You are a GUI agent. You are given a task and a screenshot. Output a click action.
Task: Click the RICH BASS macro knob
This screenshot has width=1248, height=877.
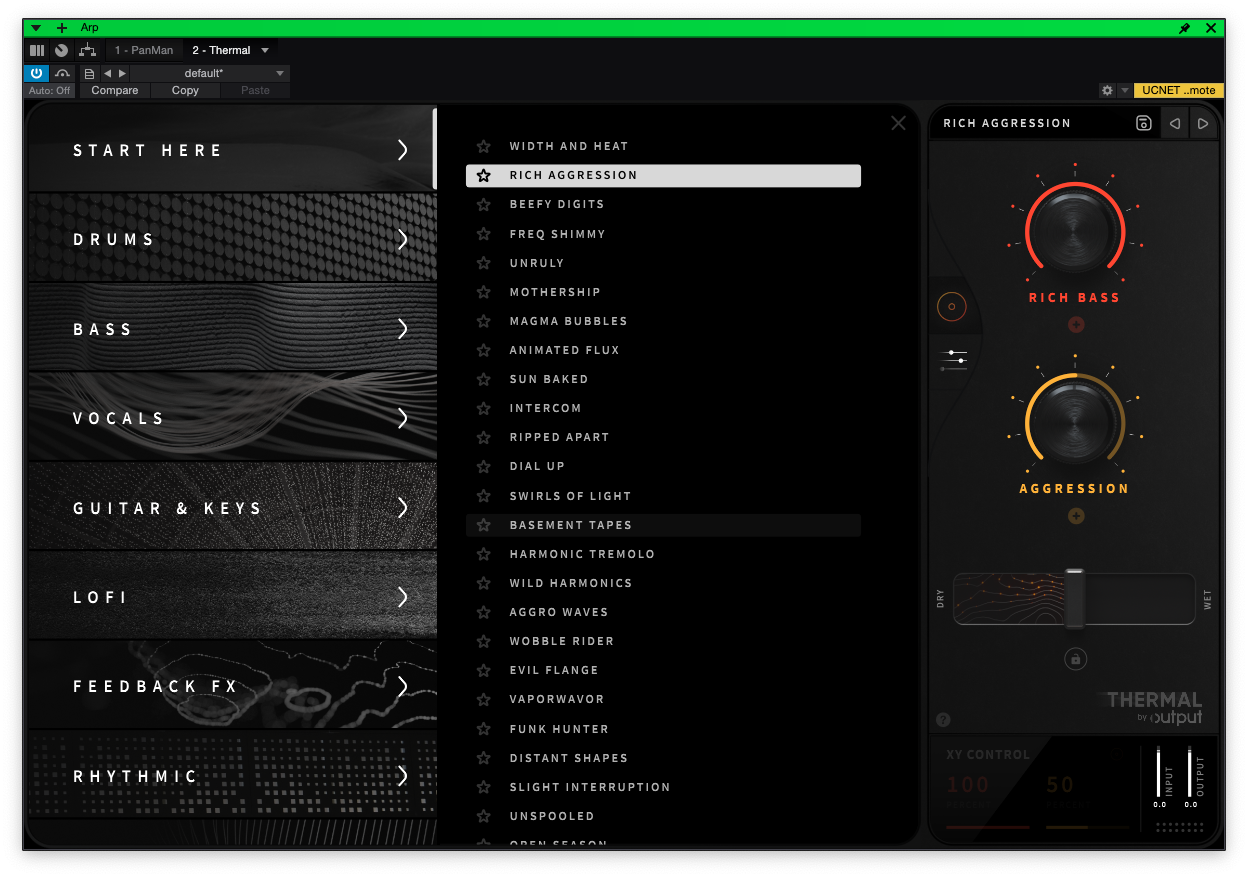point(1075,232)
